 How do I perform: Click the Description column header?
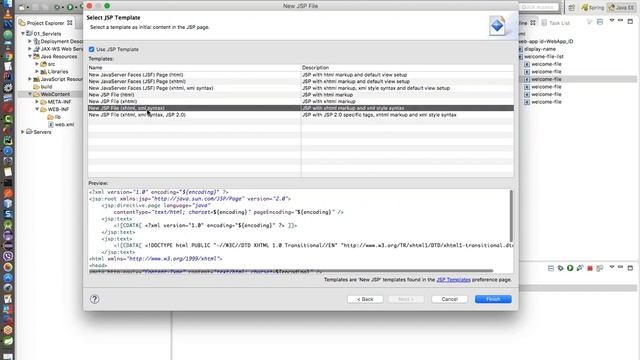point(407,68)
